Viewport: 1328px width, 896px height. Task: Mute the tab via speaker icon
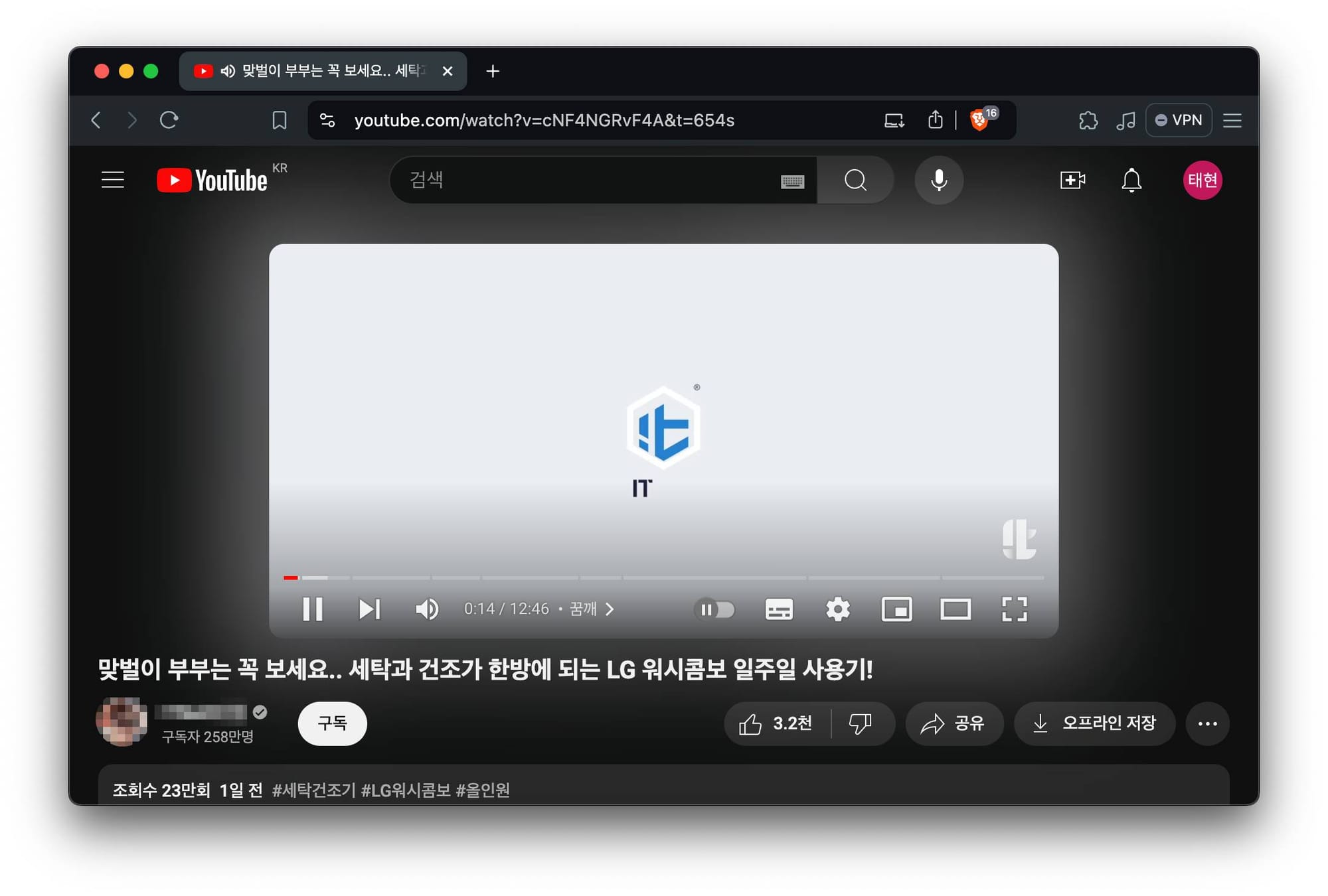point(228,71)
